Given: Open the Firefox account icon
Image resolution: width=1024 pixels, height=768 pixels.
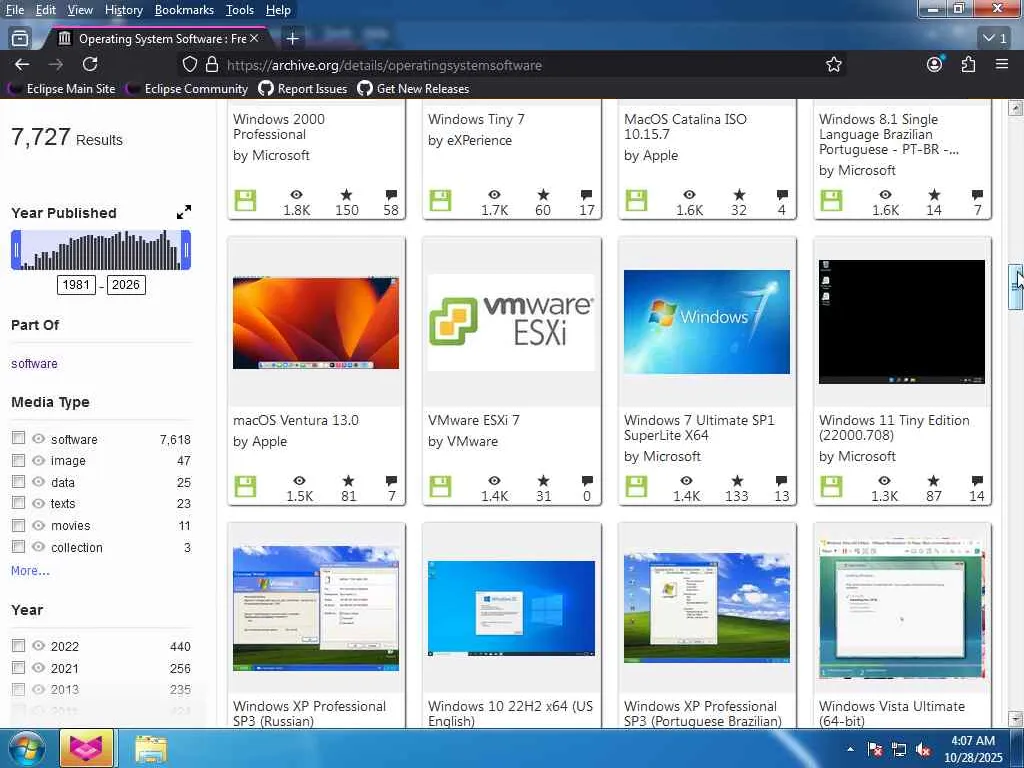Looking at the screenshot, I should (x=935, y=64).
